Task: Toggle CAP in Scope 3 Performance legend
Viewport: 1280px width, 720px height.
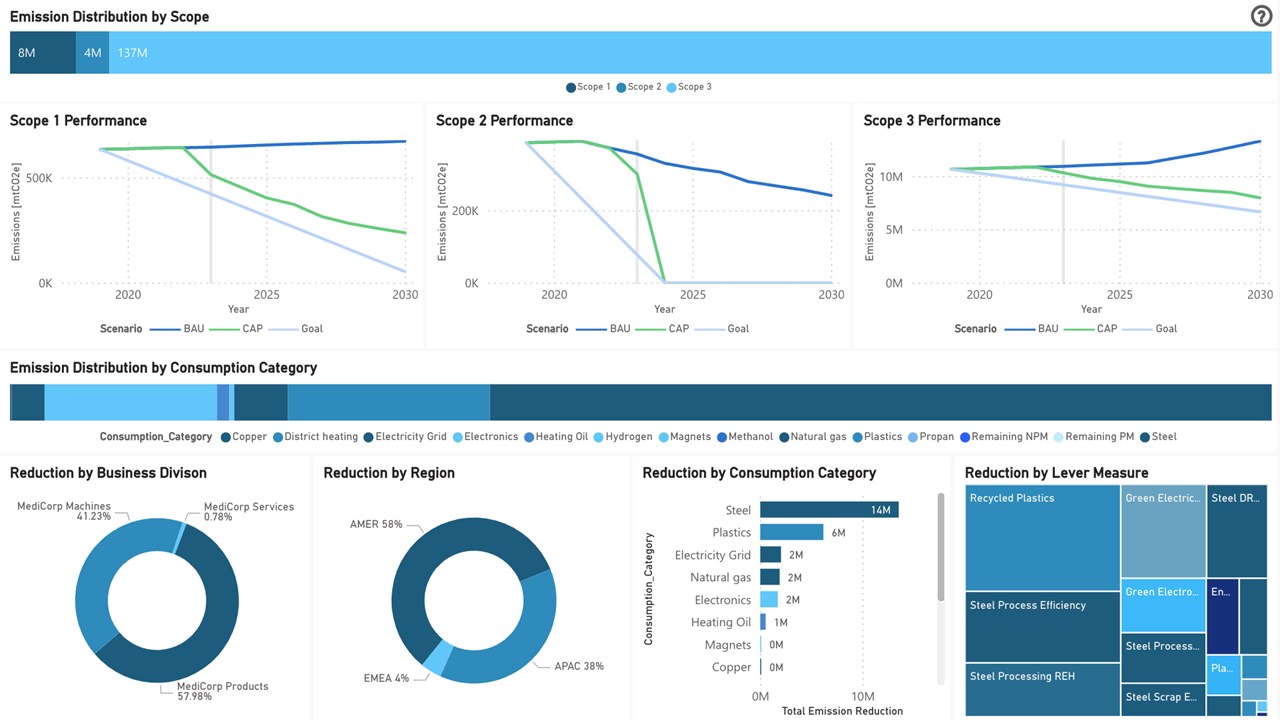Action: point(1091,328)
